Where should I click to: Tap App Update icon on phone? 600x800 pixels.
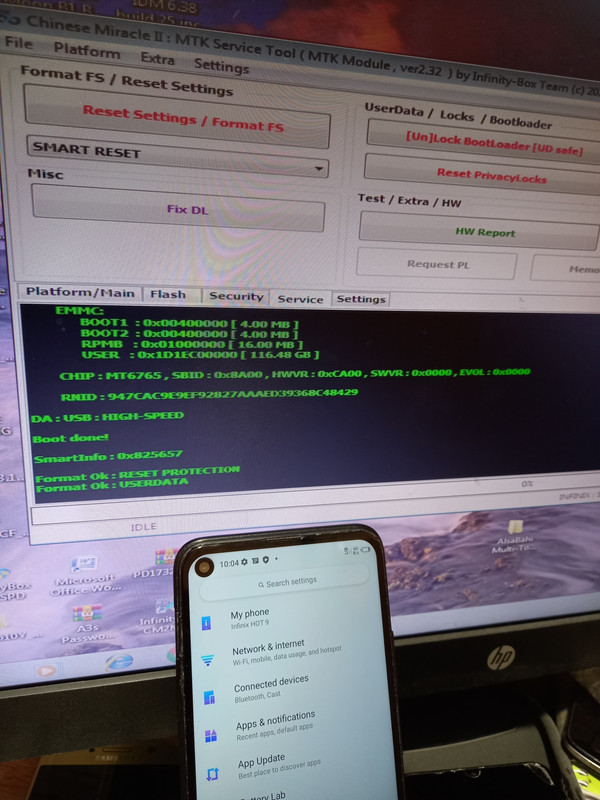pos(212,774)
